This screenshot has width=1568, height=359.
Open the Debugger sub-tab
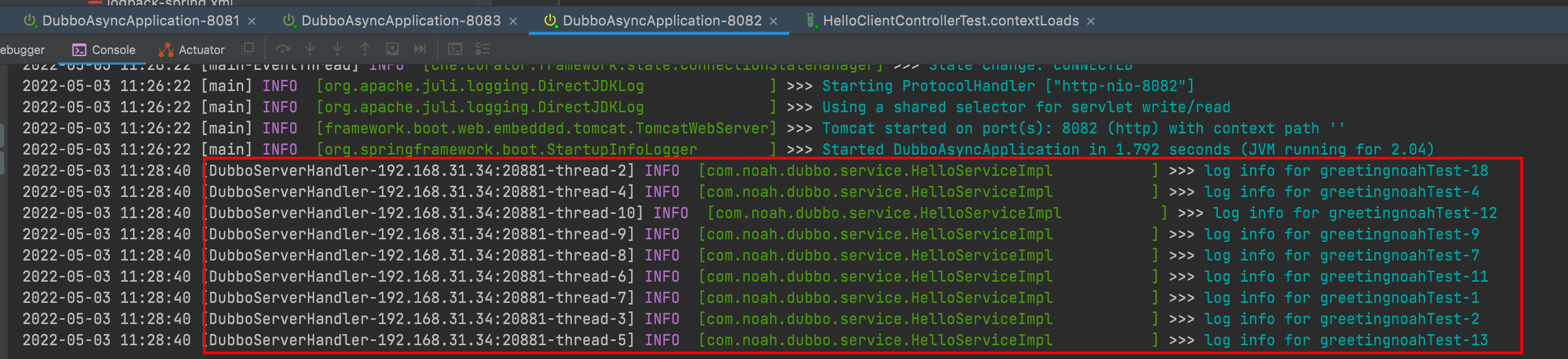tap(22, 50)
